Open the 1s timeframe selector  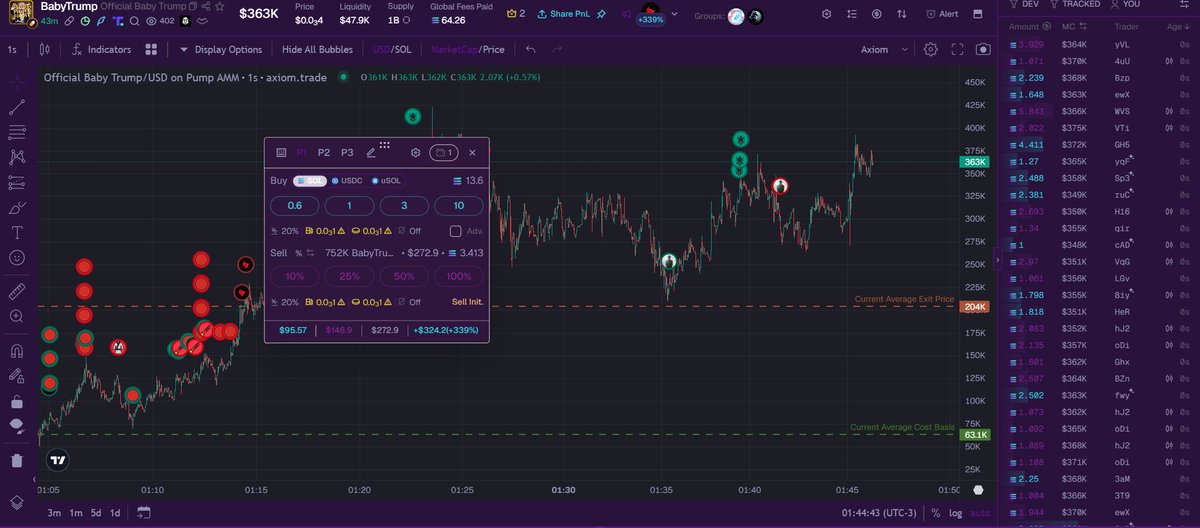(12, 49)
